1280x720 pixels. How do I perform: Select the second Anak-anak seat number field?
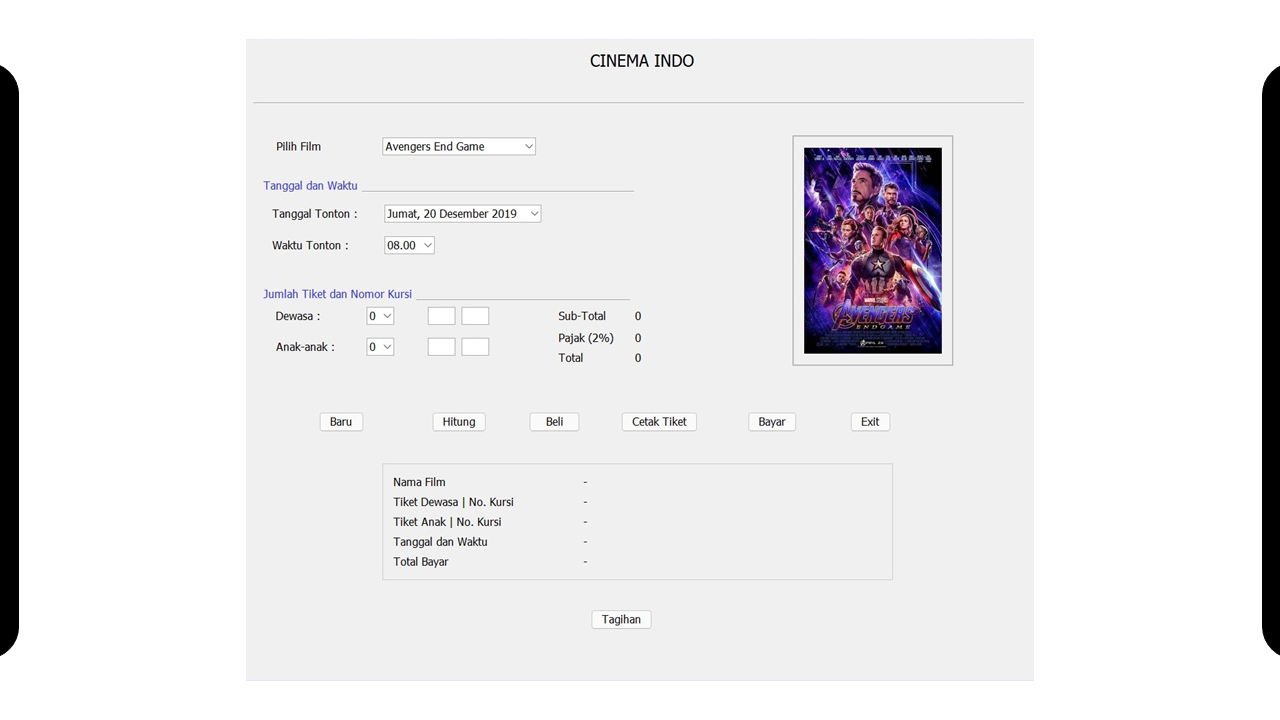[x=475, y=347]
